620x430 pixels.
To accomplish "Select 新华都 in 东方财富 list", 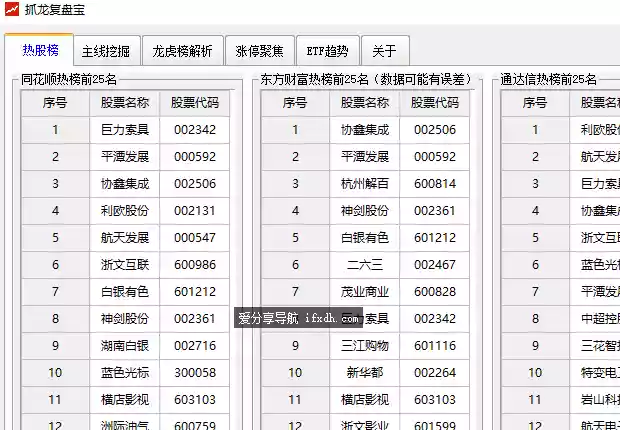I will 365,372.
